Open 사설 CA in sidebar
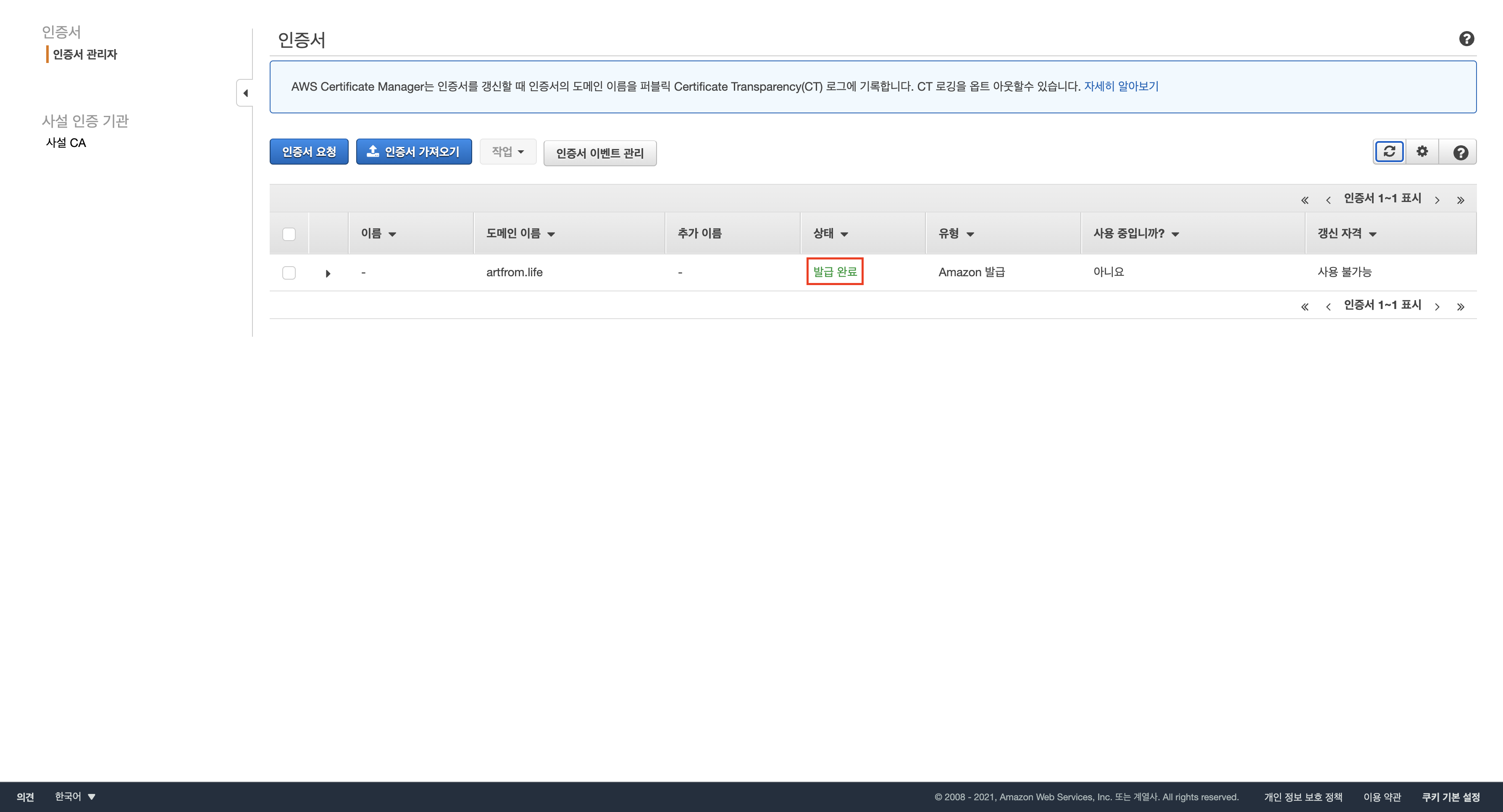Viewport: 1503px width, 812px height. pos(66,143)
